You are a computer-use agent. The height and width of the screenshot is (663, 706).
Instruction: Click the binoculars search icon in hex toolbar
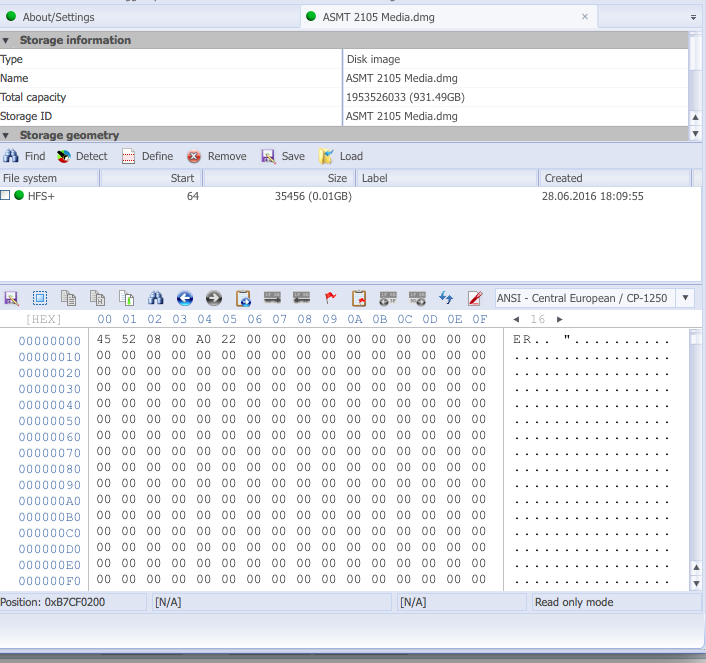pos(155,298)
